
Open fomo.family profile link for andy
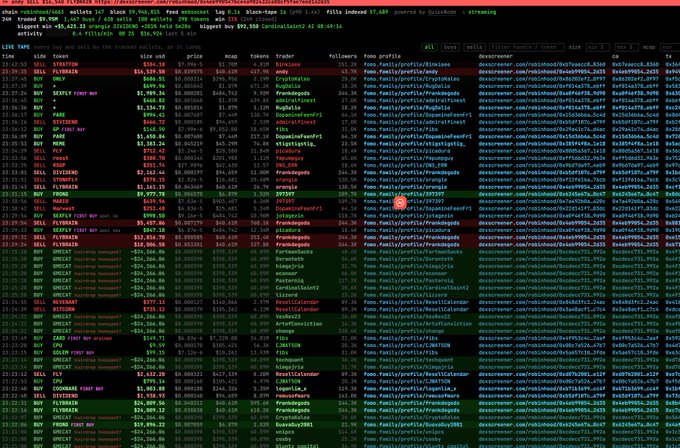click(401, 72)
